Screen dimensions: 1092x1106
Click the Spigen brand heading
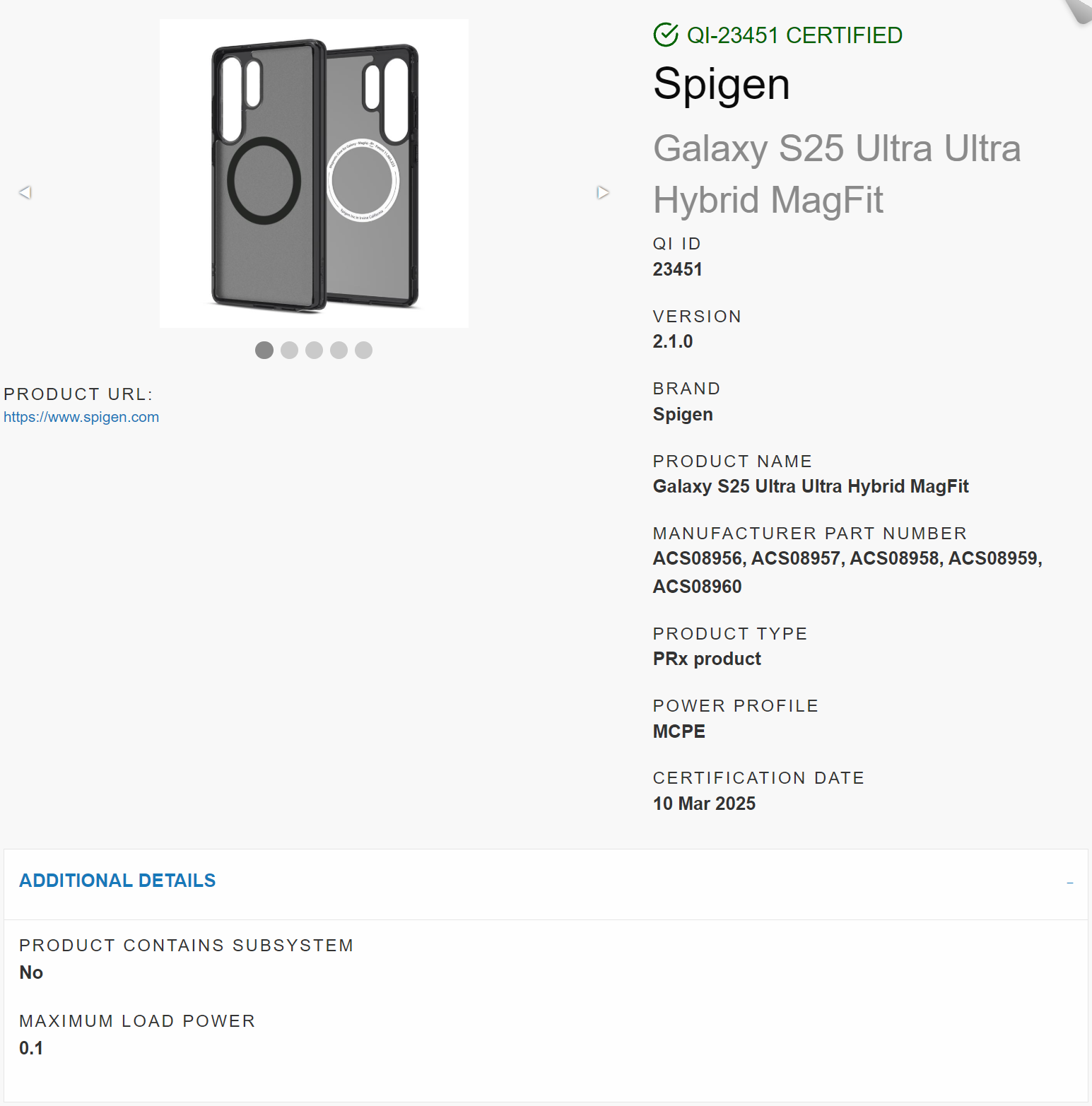pyautogui.click(x=721, y=84)
